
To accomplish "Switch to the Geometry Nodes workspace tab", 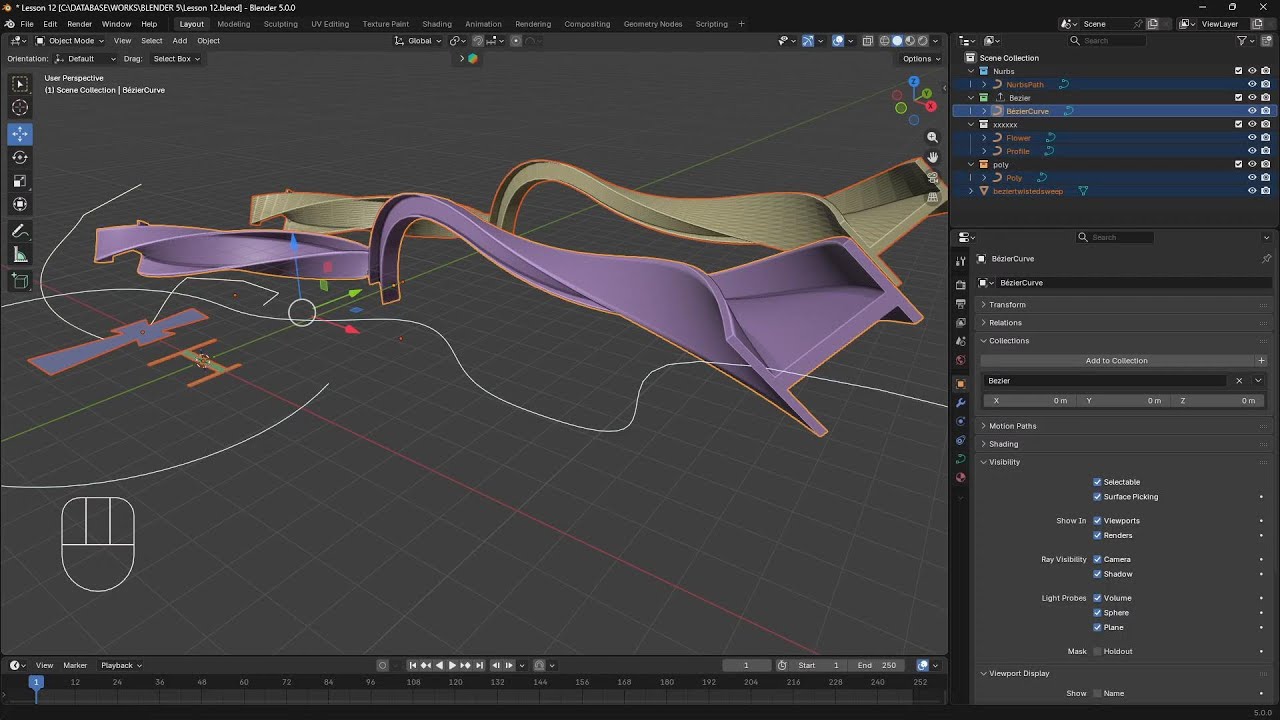I will [653, 24].
